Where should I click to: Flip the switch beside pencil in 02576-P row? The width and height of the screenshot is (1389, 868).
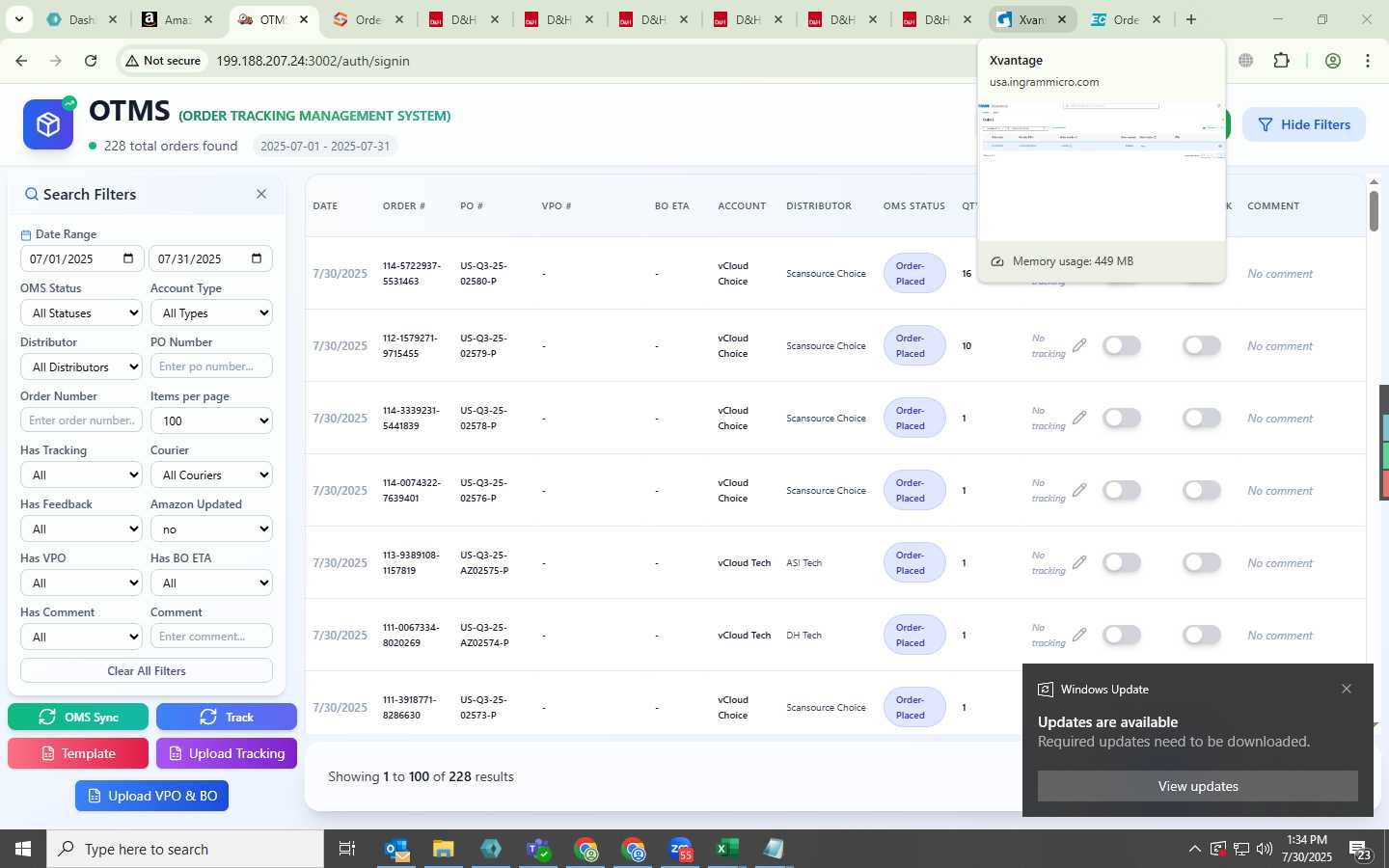pos(1122,490)
